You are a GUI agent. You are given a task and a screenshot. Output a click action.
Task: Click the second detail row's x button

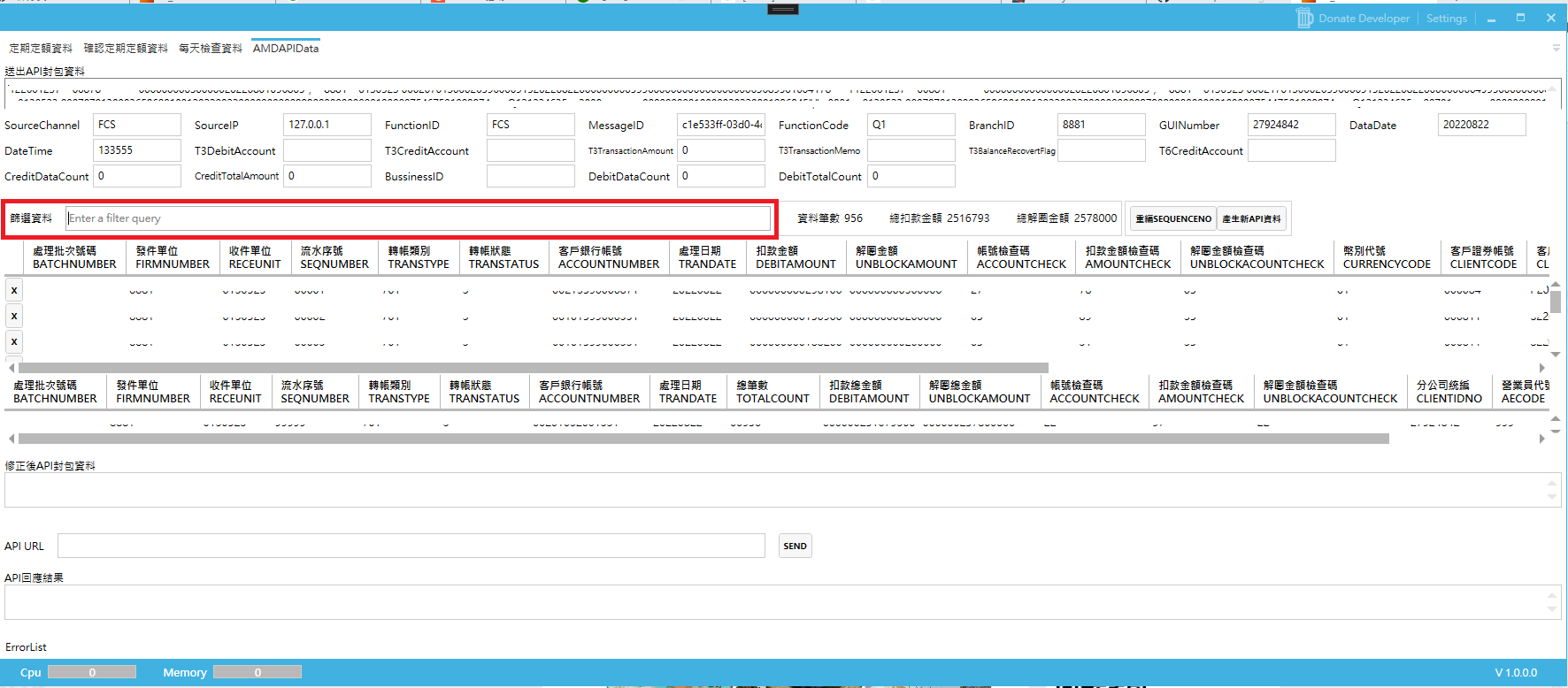[x=14, y=316]
